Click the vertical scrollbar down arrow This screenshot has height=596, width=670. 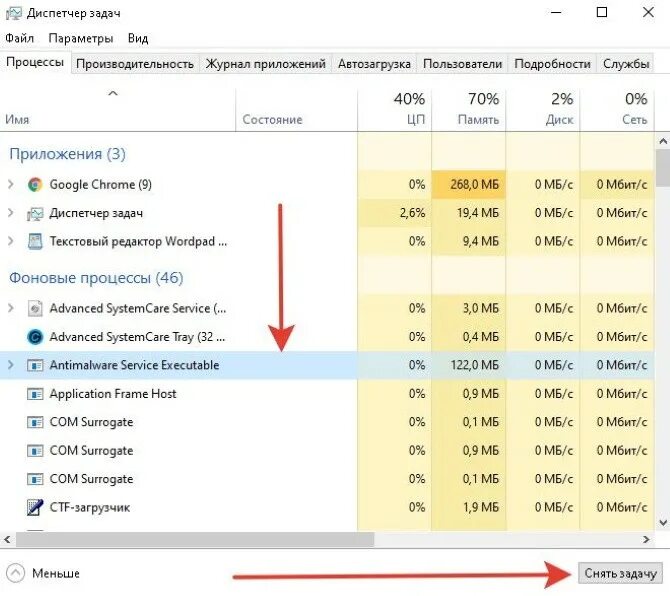pyautogui.click(x=663, y=522)
